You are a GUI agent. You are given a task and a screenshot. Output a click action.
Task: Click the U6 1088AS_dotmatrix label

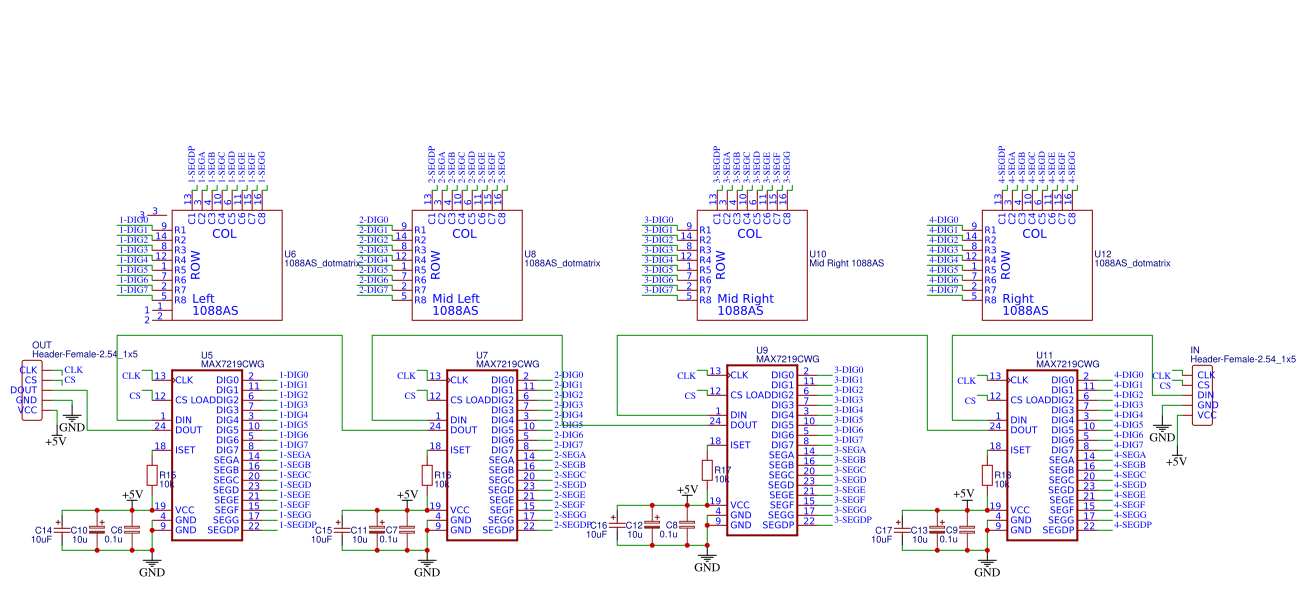pos(322,259)
